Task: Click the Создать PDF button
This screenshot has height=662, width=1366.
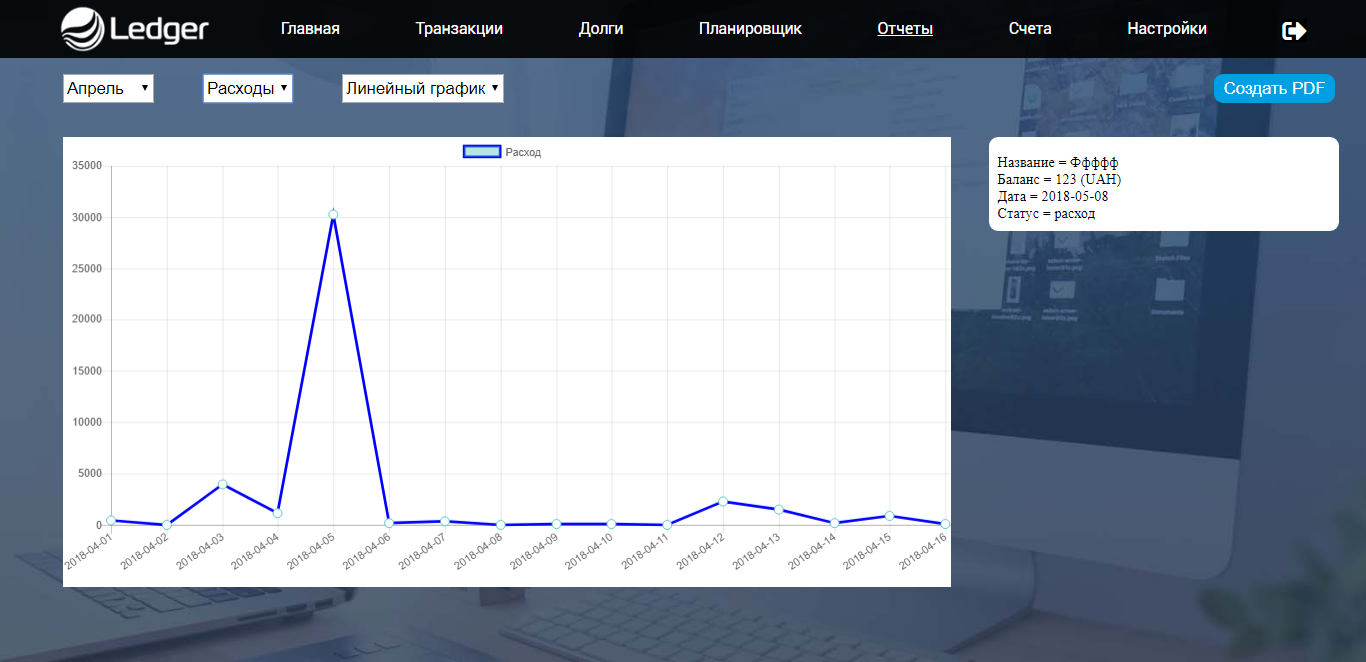Action: (x=1274, y=88)
